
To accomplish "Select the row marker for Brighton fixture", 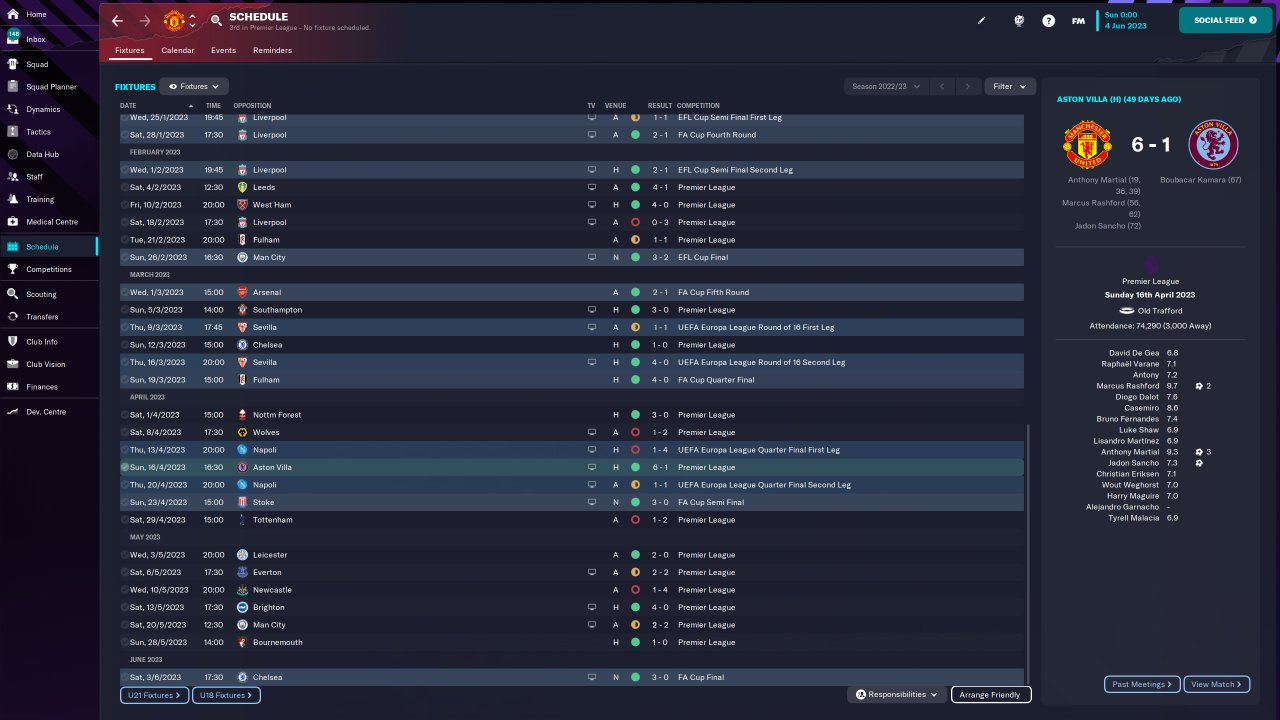I will (125, 607).
